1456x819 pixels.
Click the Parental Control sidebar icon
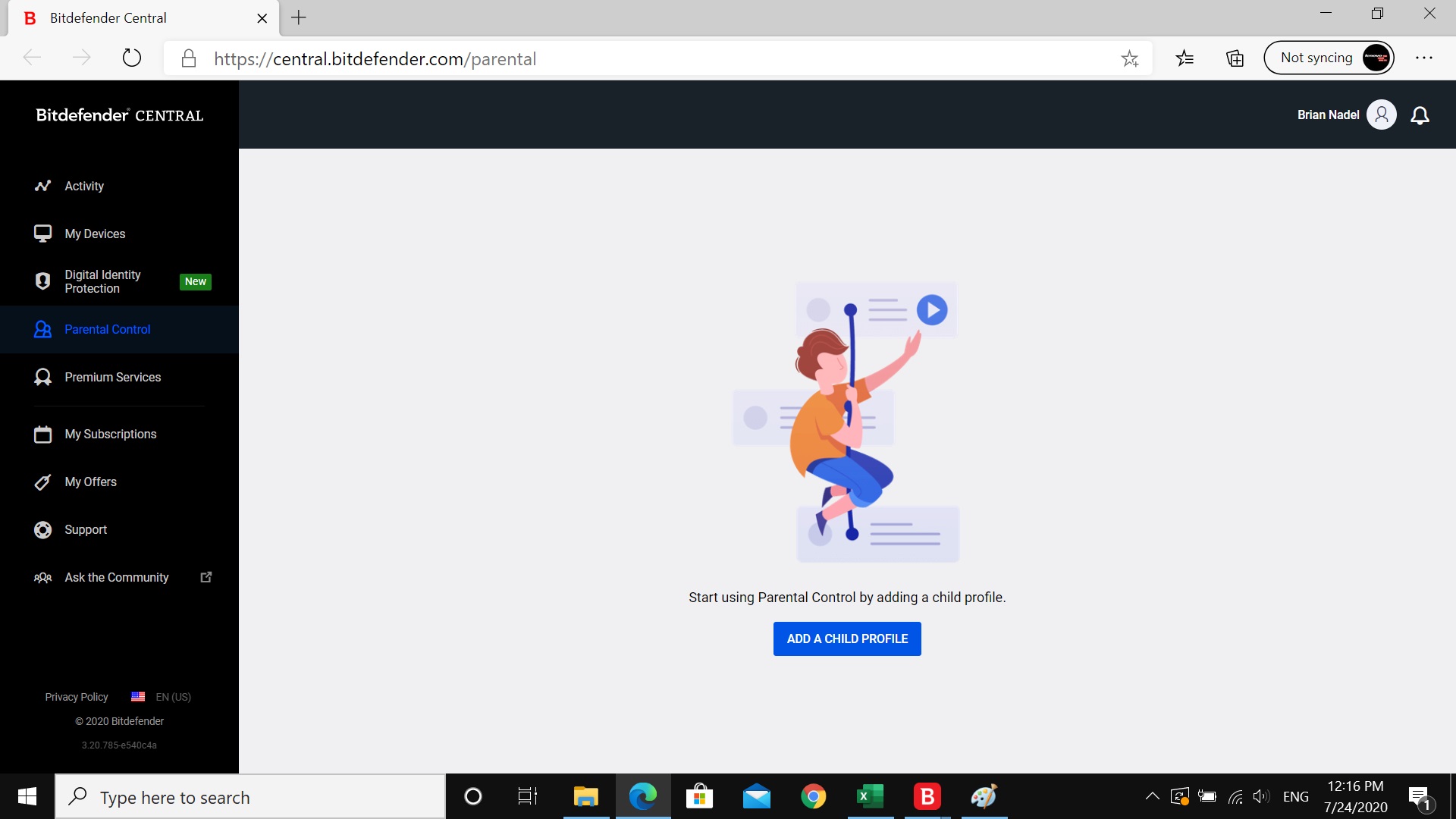click(41, 329)
